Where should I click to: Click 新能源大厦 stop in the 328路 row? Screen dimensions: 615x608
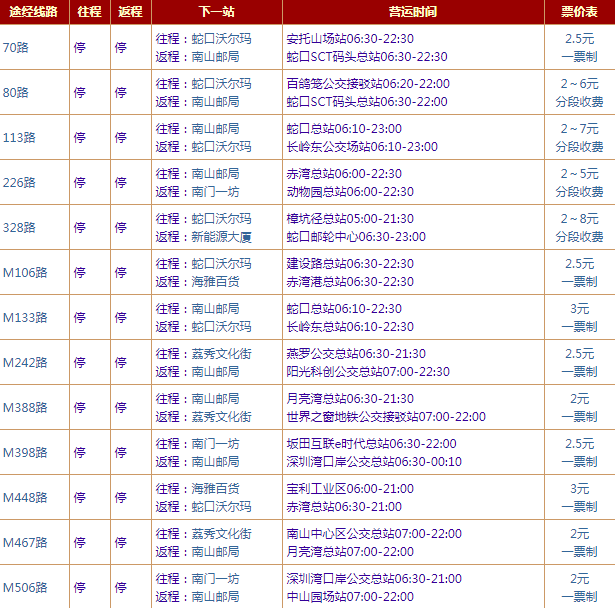[221, 237]
